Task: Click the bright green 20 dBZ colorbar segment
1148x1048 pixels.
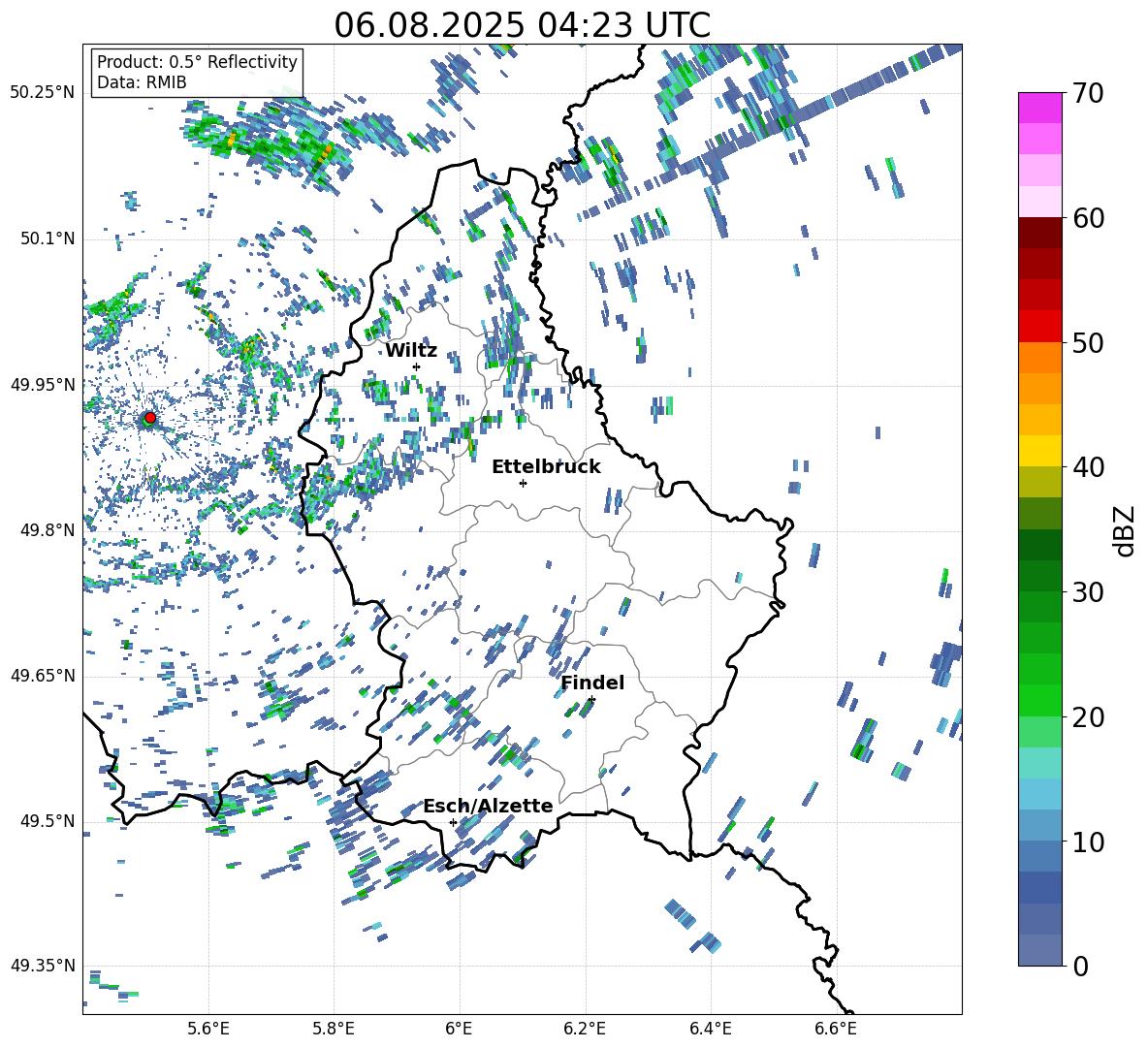Action: [1040, 700]
